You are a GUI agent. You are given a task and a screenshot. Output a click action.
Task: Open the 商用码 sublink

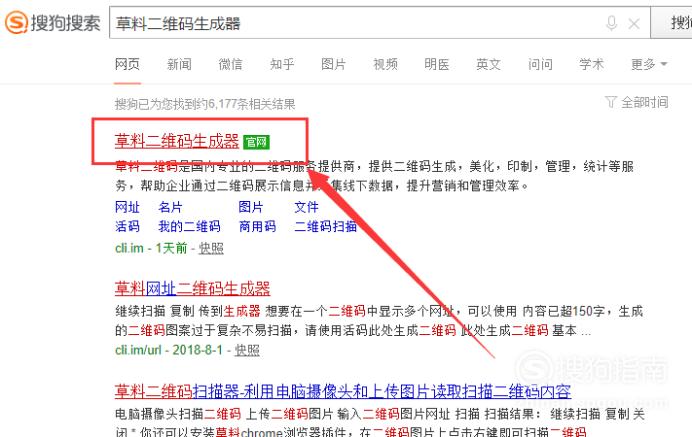257,226
